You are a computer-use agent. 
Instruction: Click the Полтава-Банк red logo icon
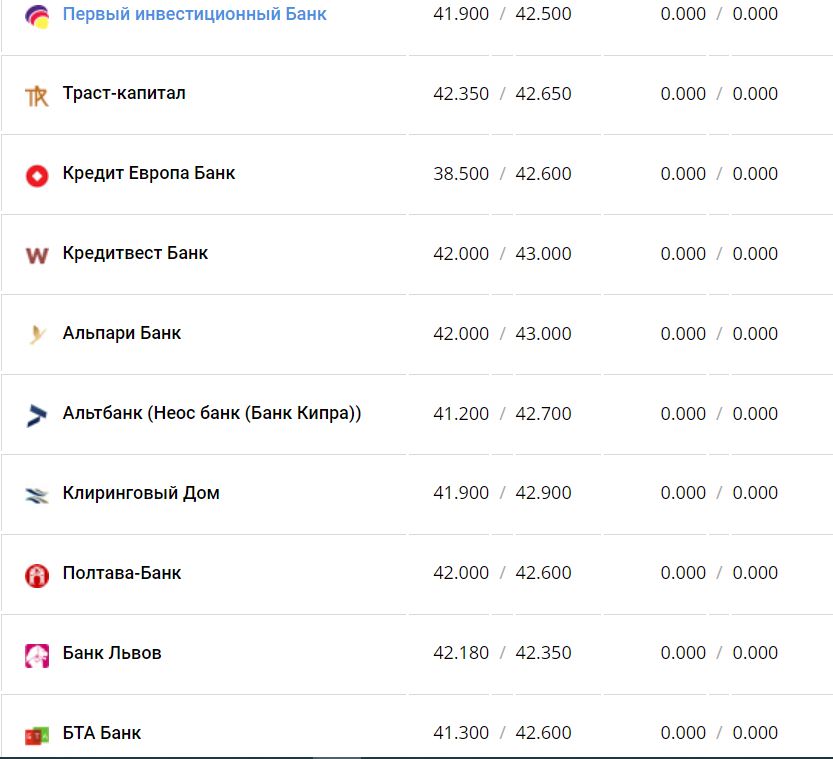(x=37, y=575)
